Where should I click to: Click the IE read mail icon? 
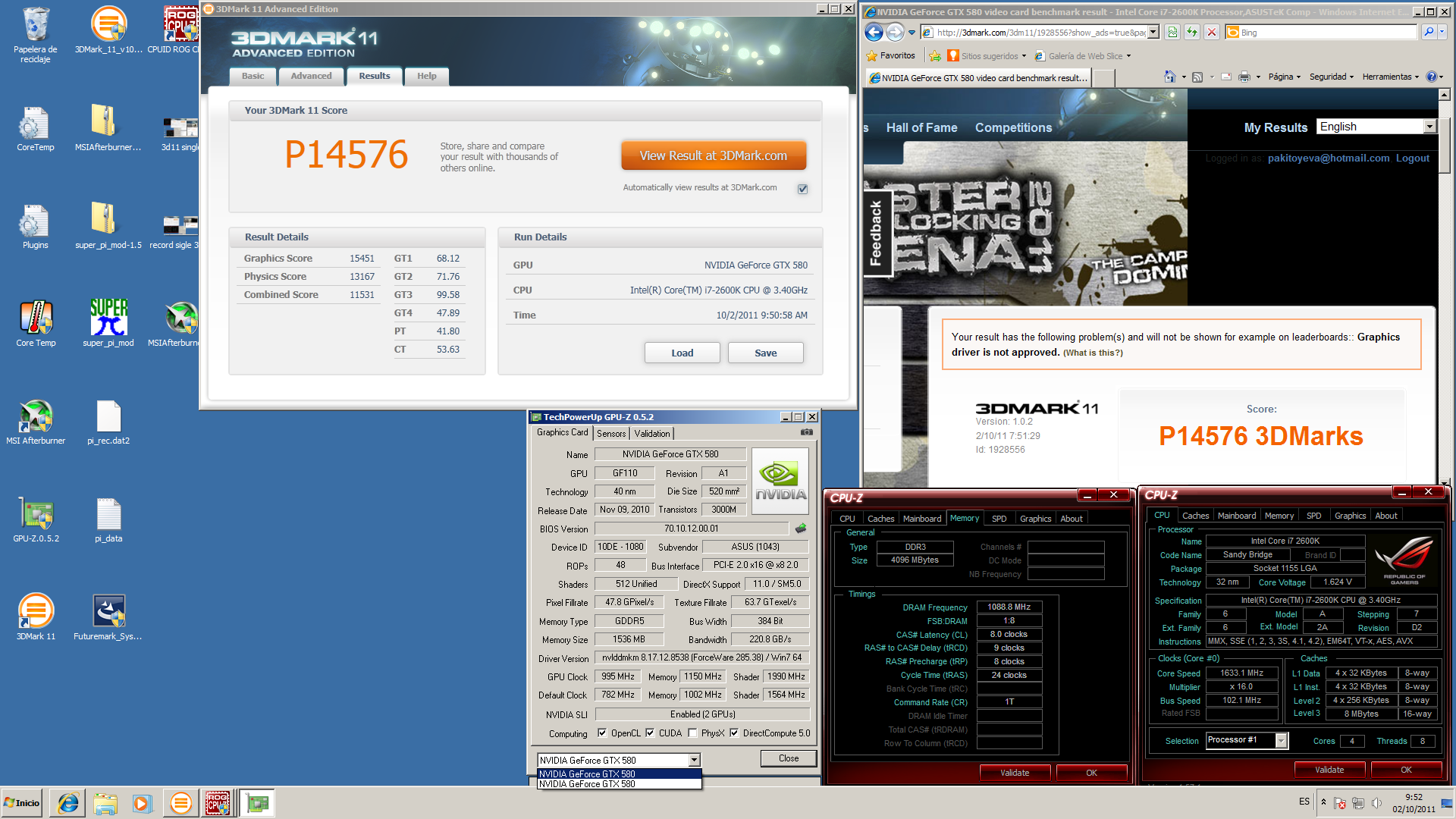pos(1226,77)
